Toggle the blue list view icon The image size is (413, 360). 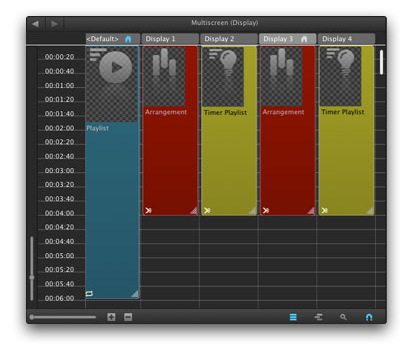[x=293, y=317]
